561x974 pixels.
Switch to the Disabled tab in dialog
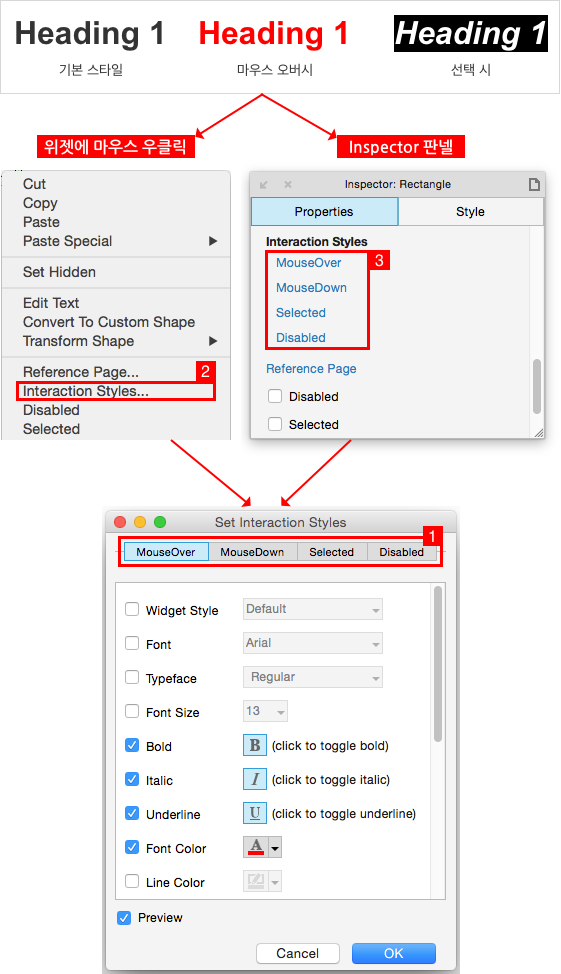(x=401, y=552)
